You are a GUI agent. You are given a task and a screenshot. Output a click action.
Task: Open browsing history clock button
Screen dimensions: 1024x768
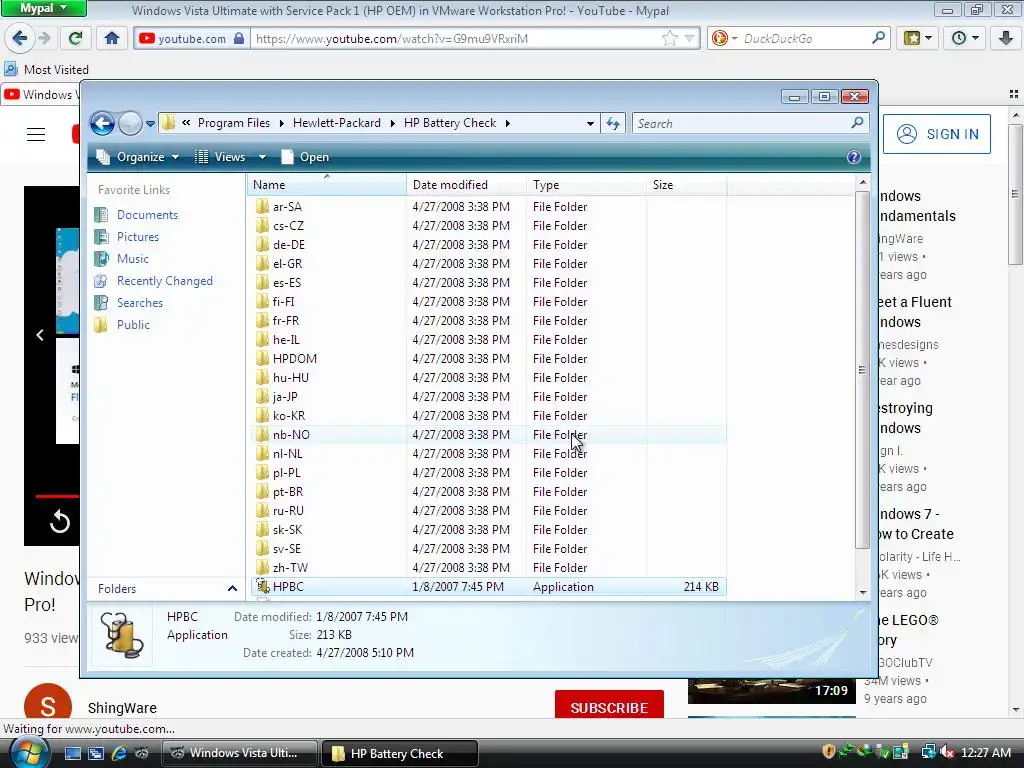coord(965,38)
